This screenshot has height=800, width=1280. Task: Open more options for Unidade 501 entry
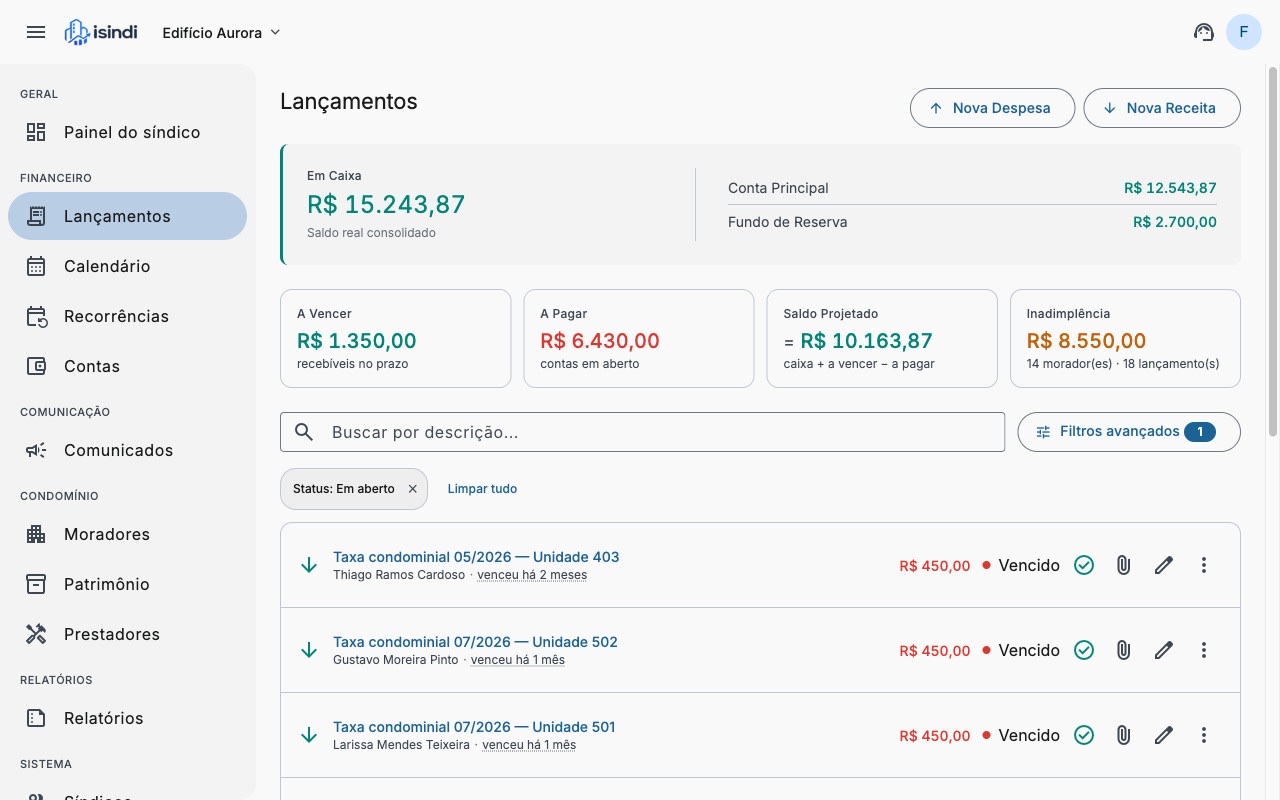pos(1204,735)
